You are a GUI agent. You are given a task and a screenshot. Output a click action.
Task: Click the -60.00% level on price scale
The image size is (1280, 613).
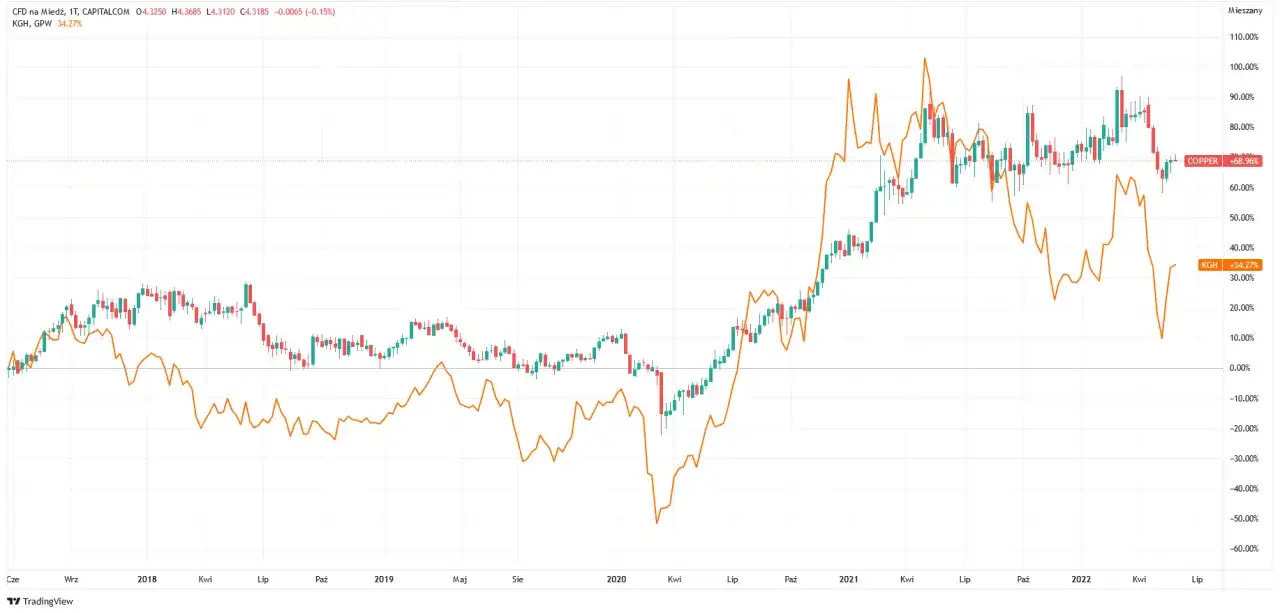(1243, 549)
